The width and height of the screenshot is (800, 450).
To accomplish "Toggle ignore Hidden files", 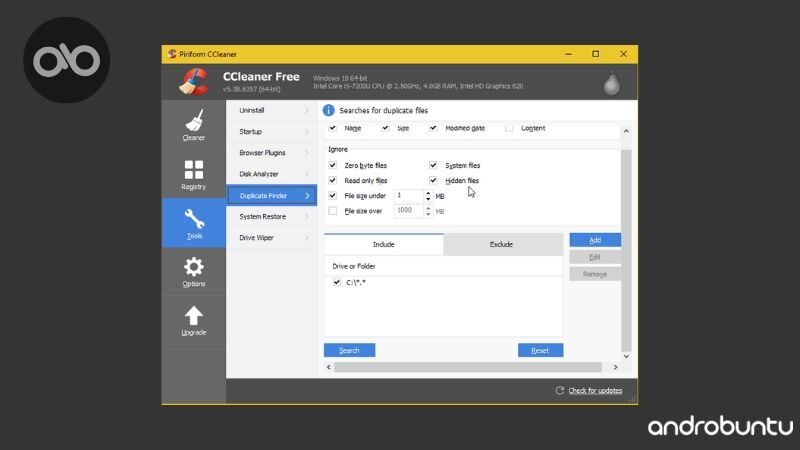I will pos(433,180).
